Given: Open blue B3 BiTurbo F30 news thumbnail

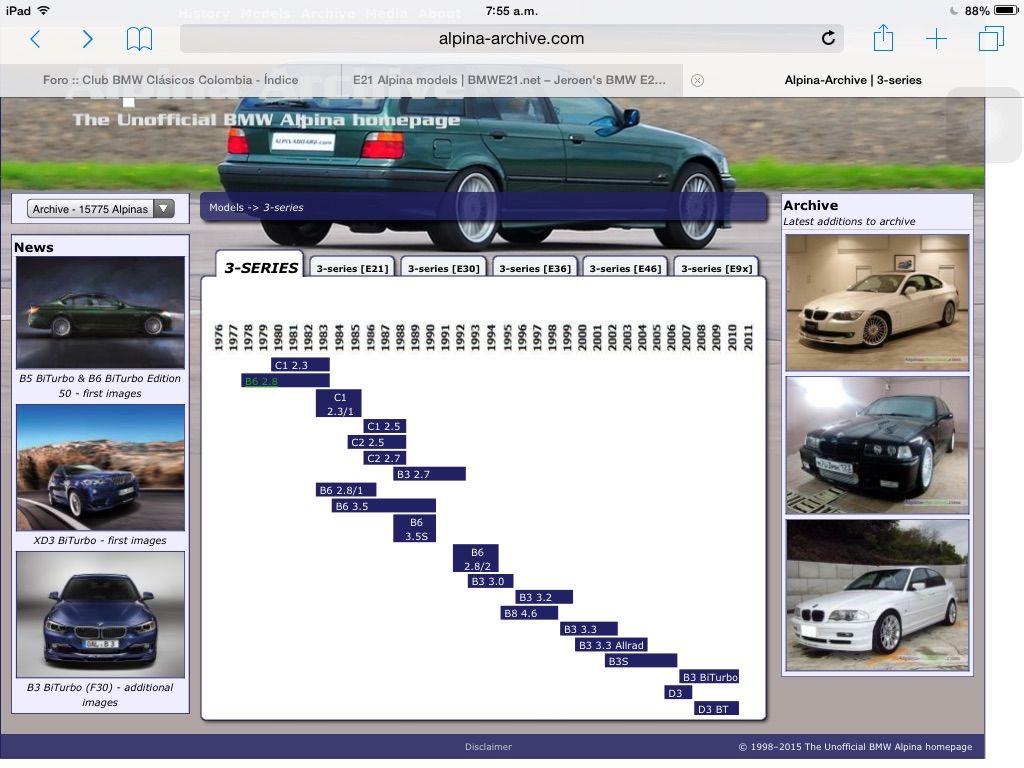Looking at the screenshot, I should point(100,614).
